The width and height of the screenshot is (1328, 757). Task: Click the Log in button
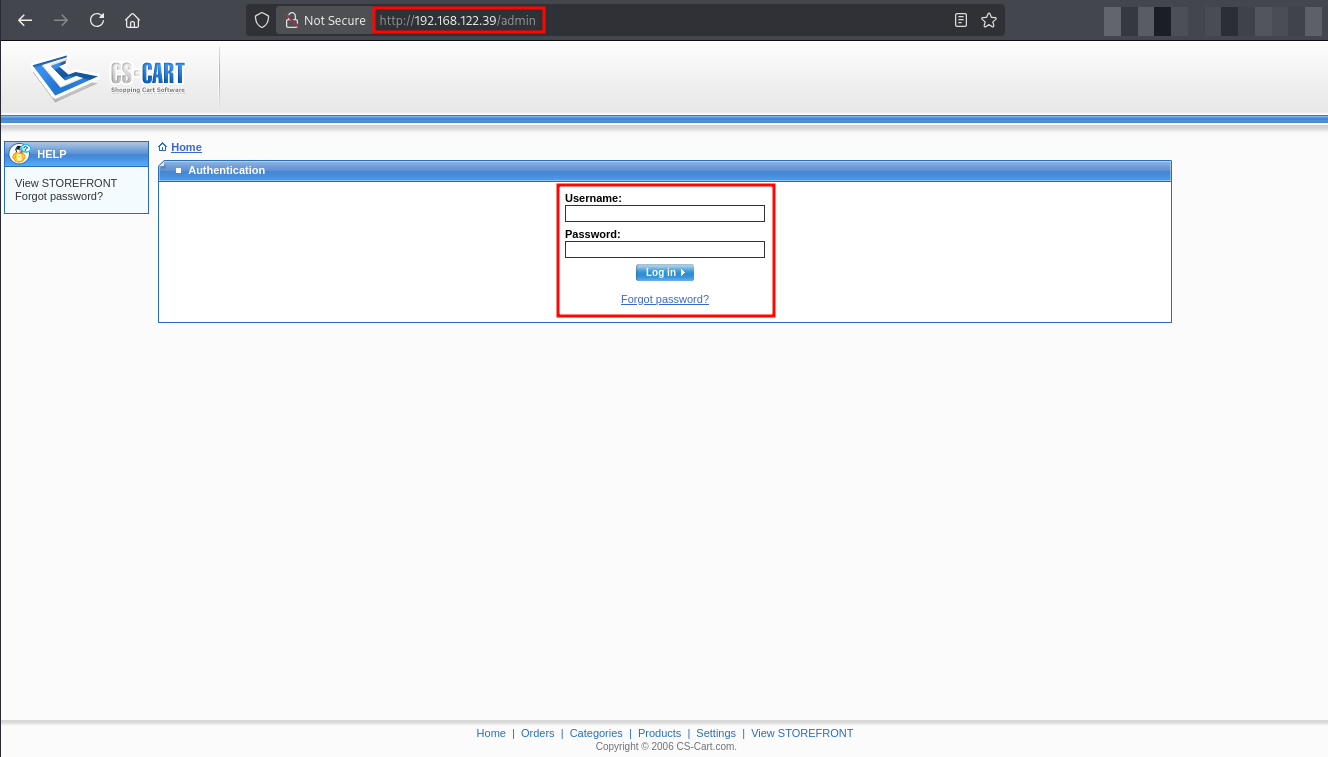point(665,272)
